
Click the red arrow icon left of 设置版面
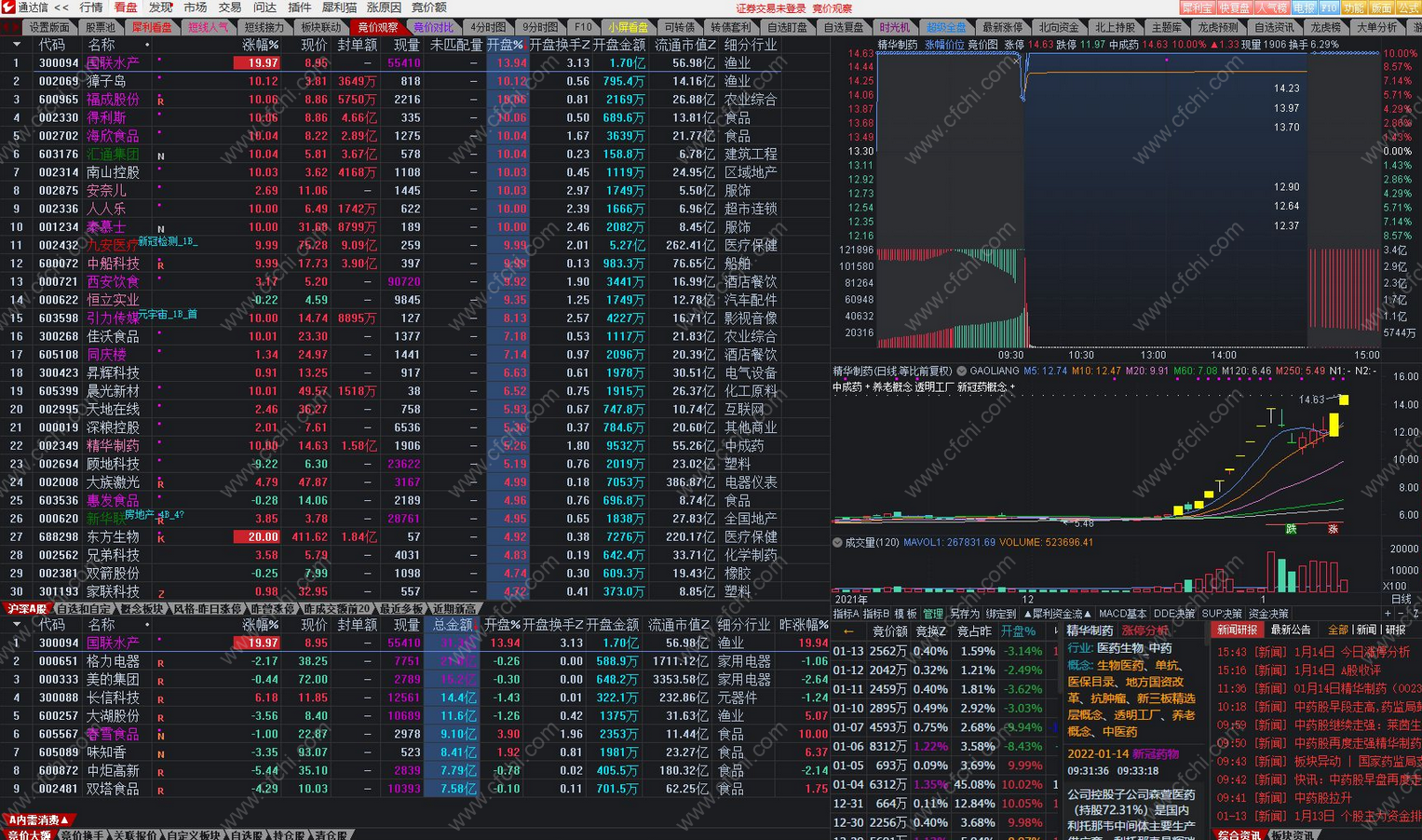pyautogui.click(x=9, y=27)
